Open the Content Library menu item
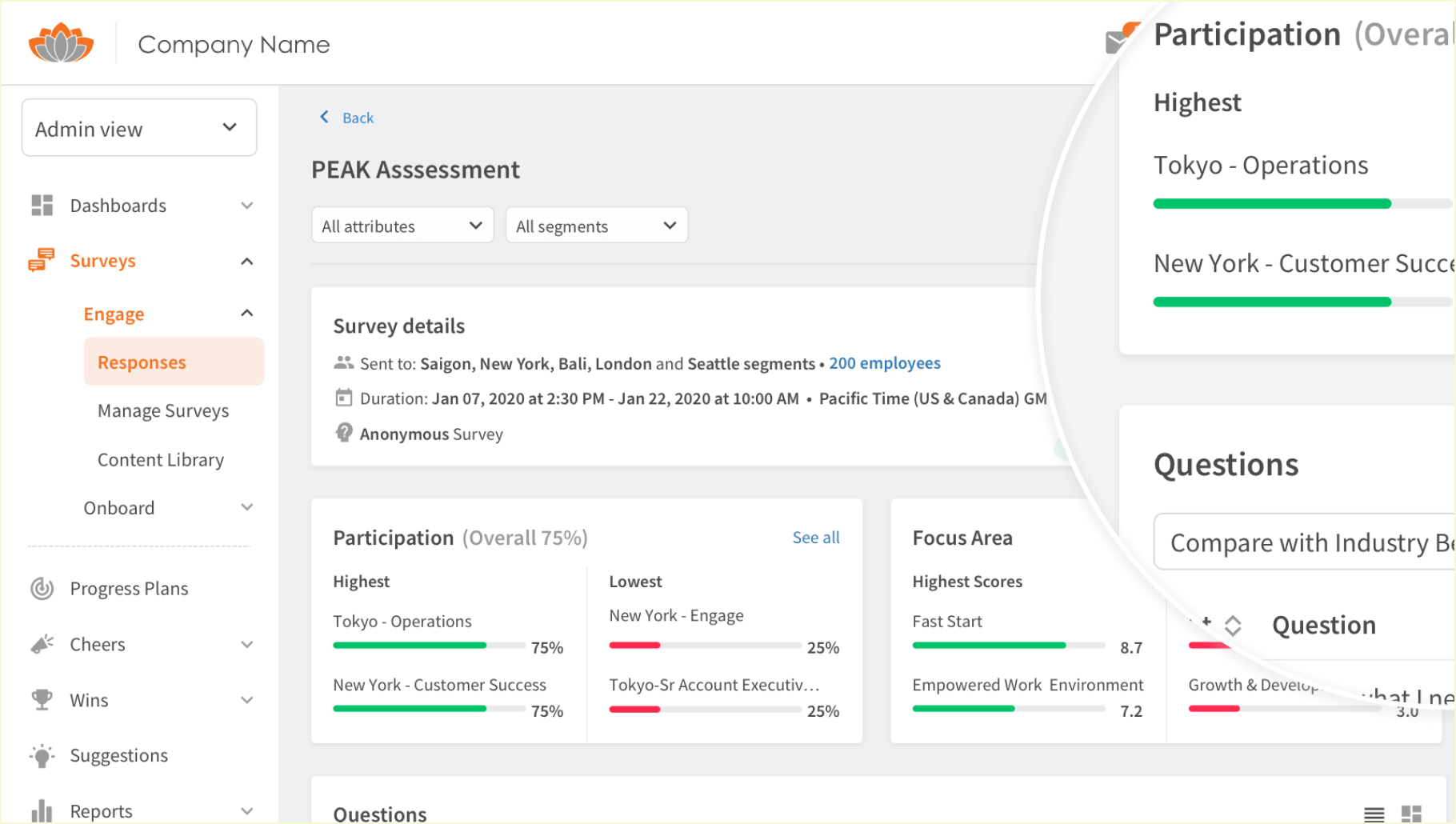This screenshot has height=824, width=1456. tap(160, 459)
